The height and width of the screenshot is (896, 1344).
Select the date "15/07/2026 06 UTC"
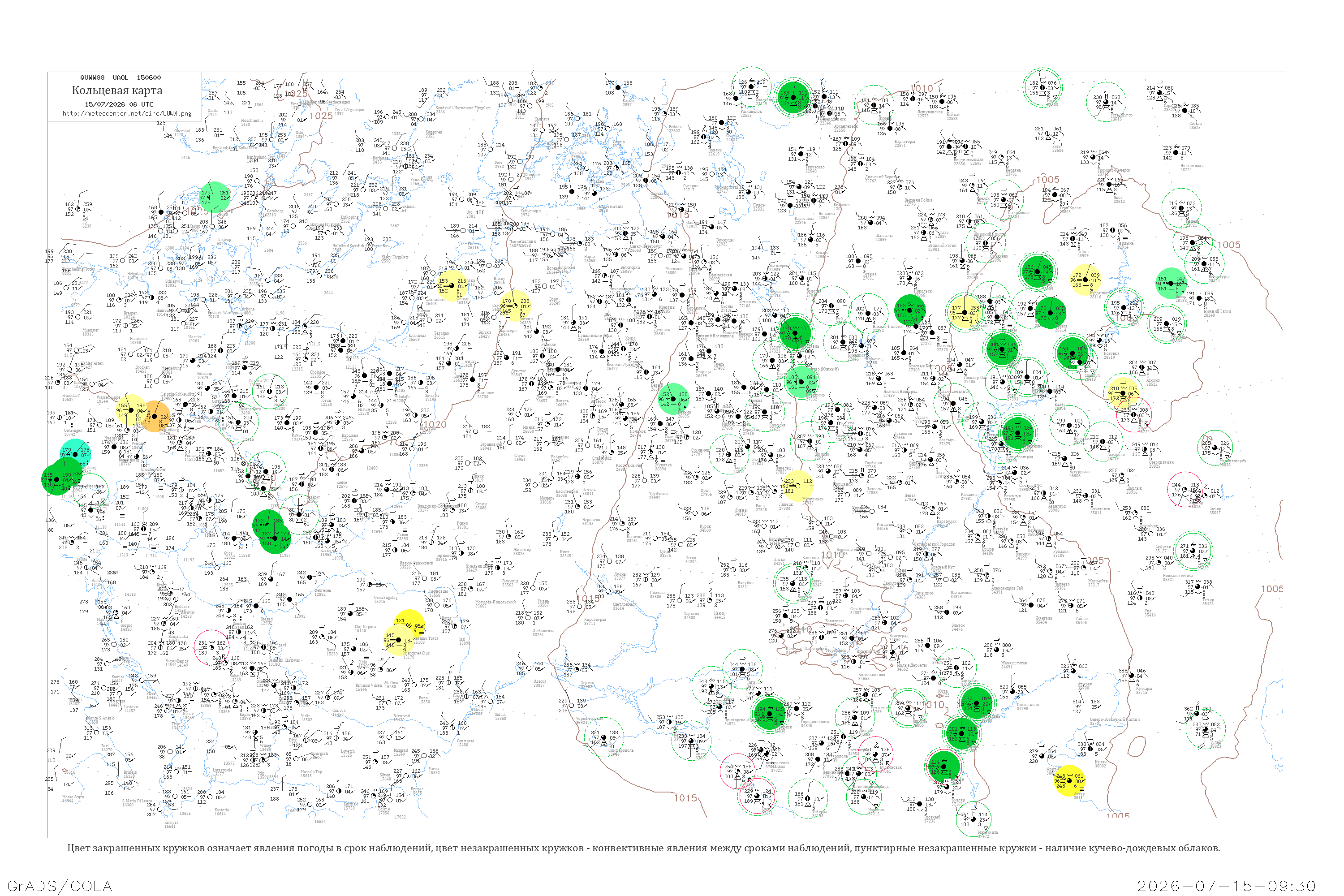click(x=119, y=104)
